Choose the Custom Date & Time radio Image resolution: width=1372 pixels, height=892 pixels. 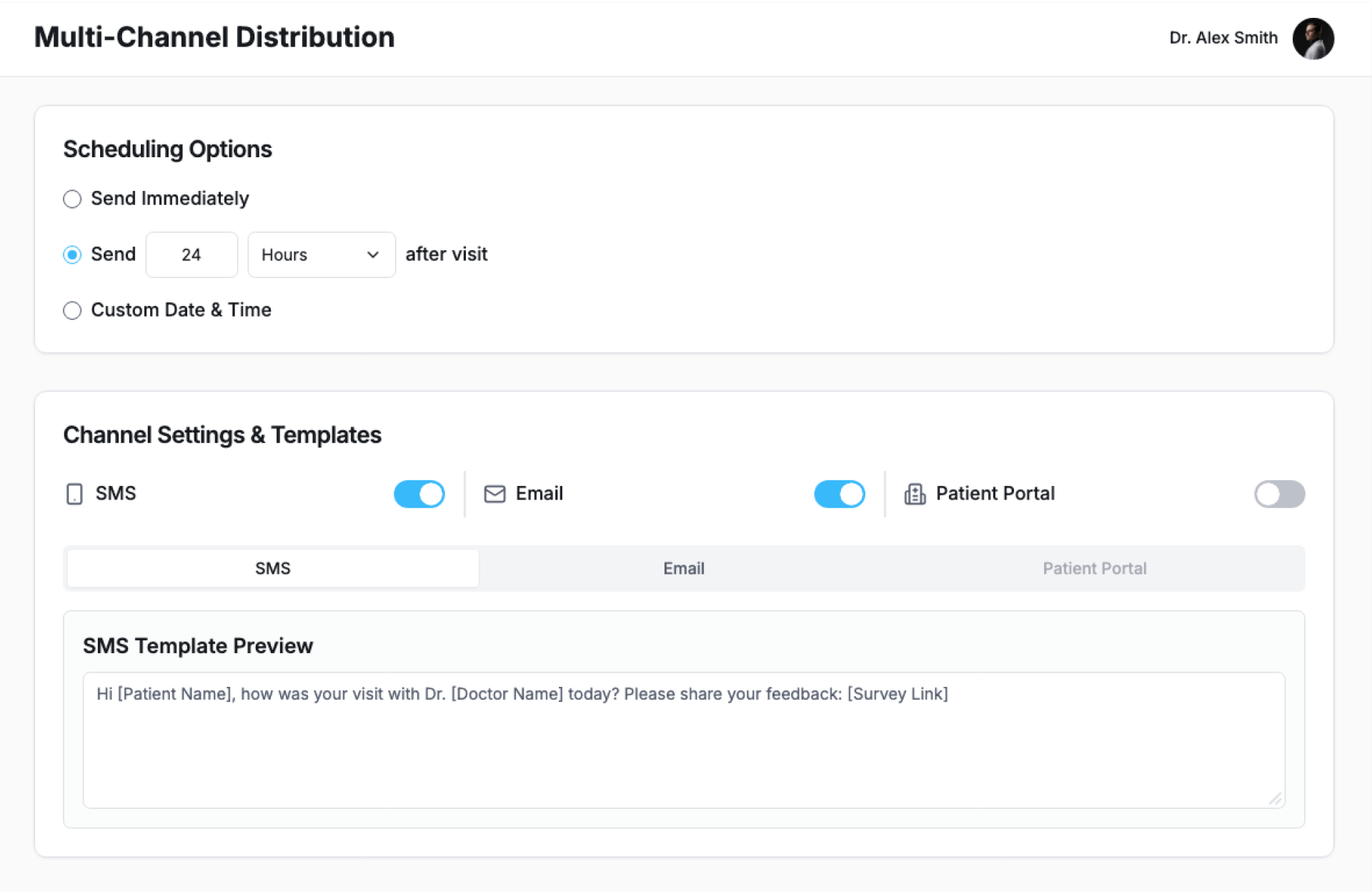click(x=72, y=310)
